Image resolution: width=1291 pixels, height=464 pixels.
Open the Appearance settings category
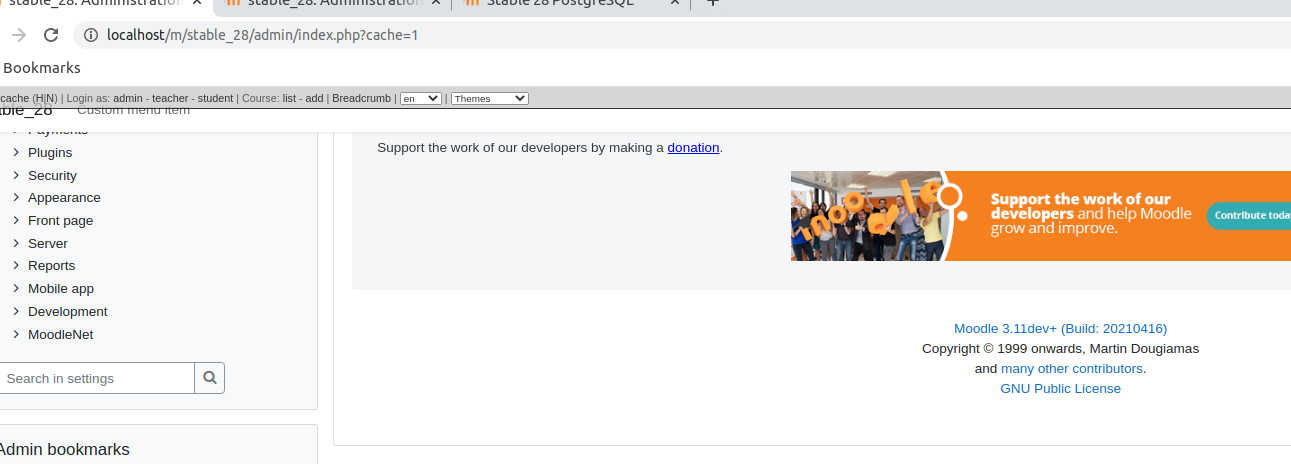point(64,198)
